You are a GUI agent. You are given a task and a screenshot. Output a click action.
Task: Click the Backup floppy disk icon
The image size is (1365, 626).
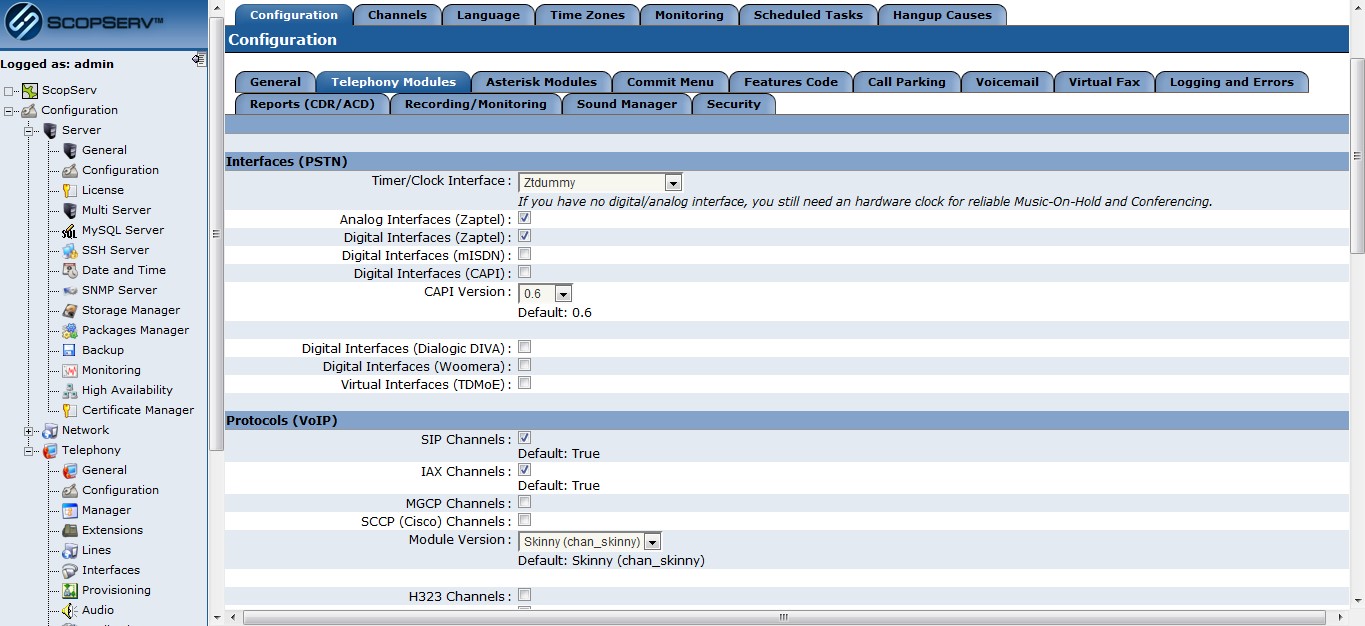[x=69, y=350]
